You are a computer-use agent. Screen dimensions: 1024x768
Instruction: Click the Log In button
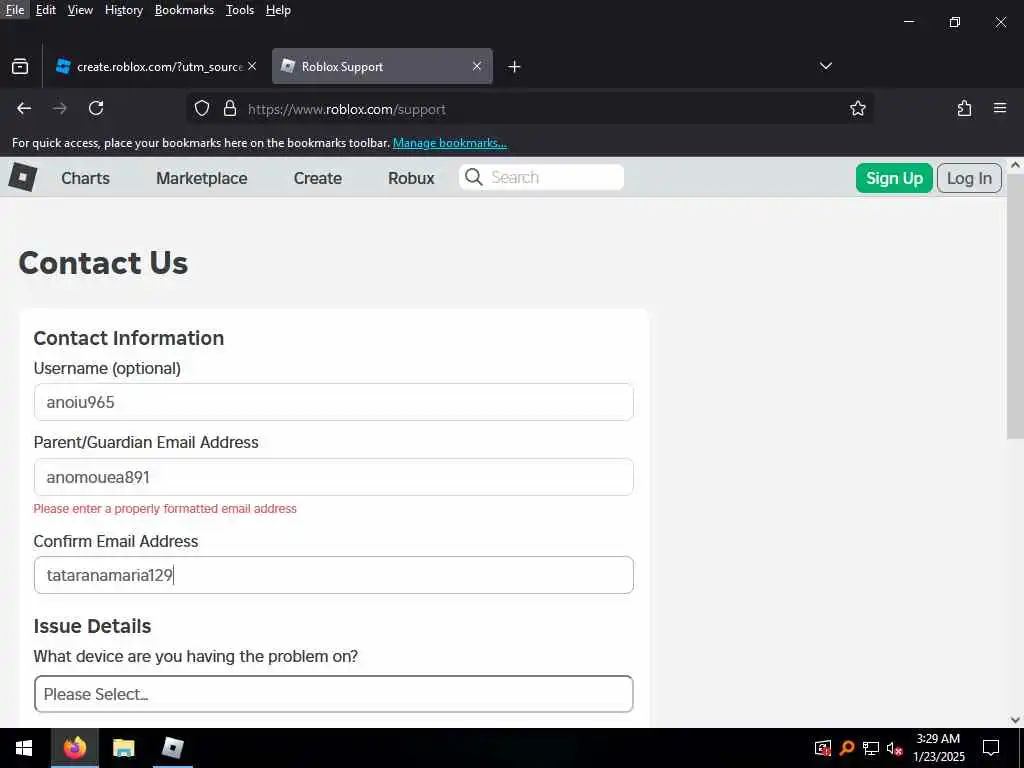969,178
